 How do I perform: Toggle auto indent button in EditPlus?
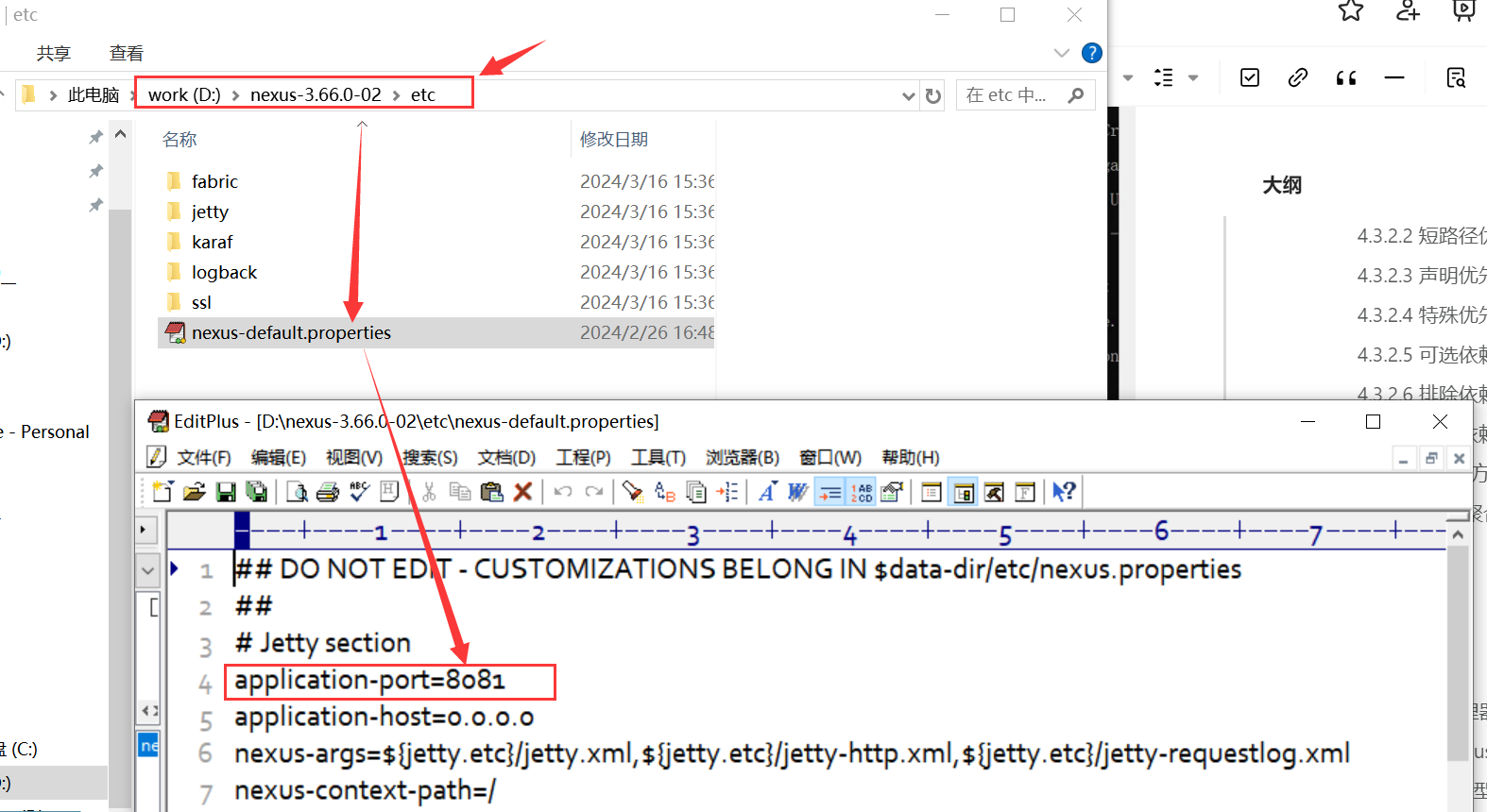point(829,492)
